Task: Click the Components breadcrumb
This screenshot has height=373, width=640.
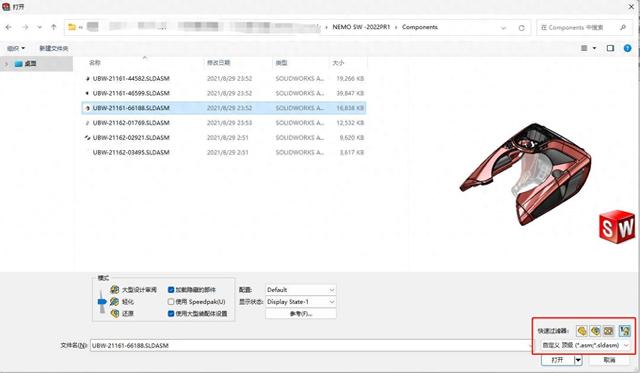Action: pyautogui.click(x=420, y=27)
